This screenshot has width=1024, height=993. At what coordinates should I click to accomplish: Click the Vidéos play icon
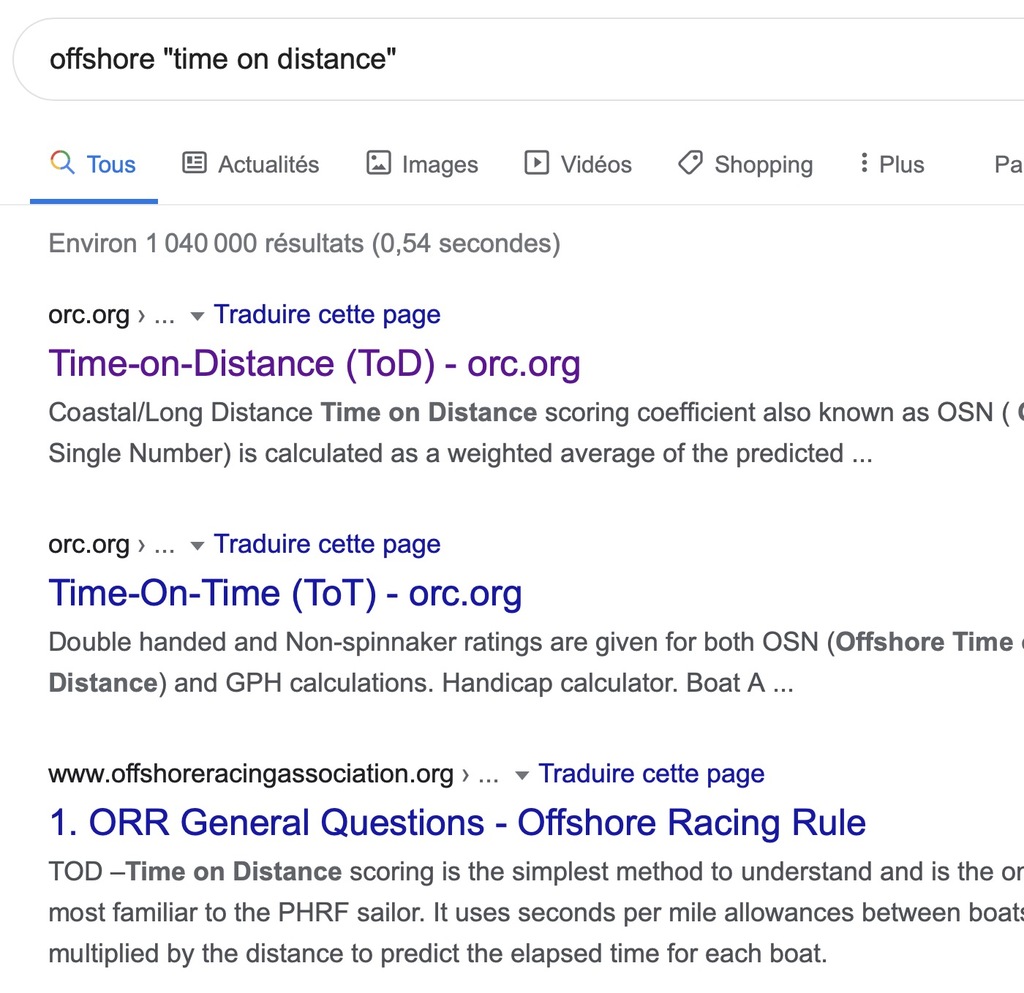tap(537, 162)
